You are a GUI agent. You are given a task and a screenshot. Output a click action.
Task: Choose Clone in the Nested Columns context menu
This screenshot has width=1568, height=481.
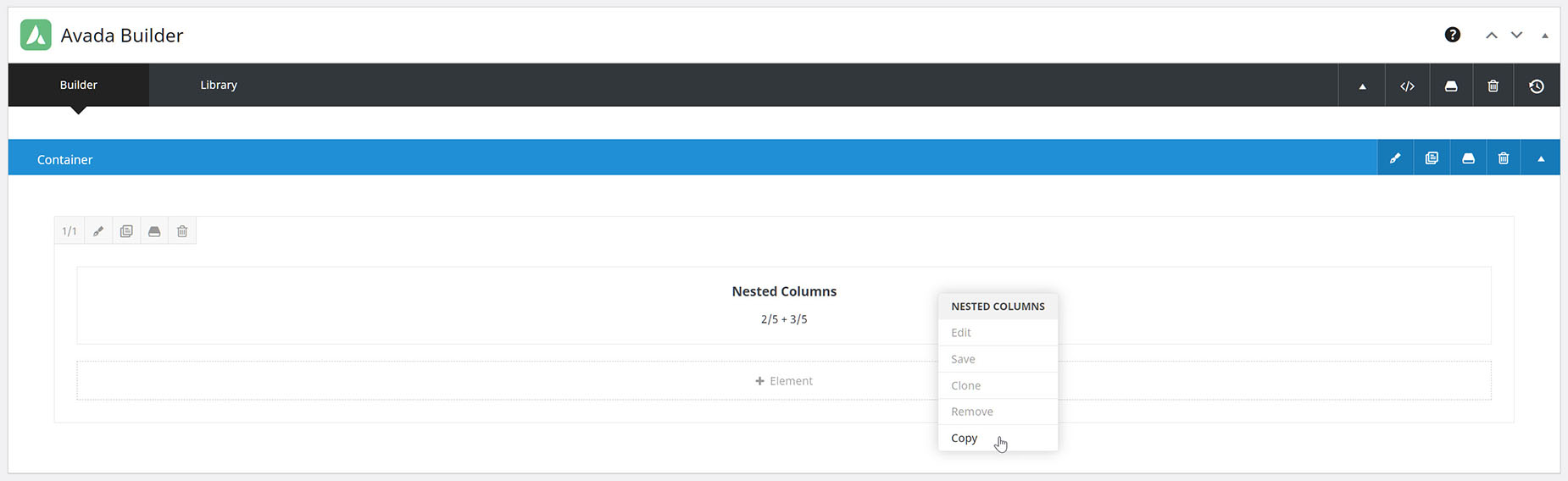click(998, 385)
